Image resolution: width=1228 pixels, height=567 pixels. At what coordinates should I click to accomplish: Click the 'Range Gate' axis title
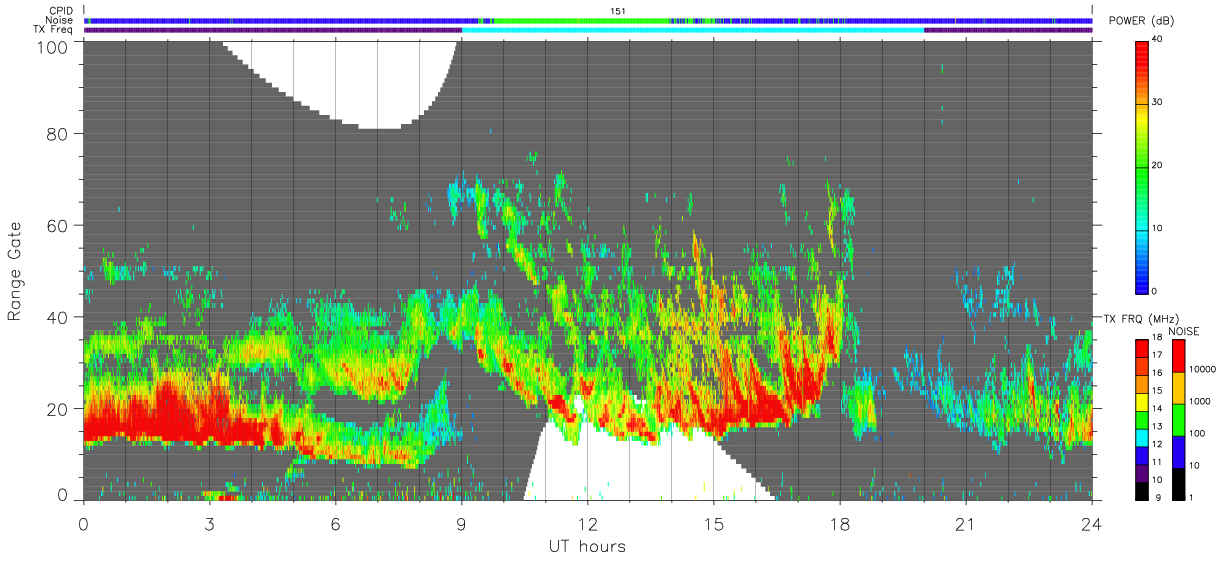15,271
